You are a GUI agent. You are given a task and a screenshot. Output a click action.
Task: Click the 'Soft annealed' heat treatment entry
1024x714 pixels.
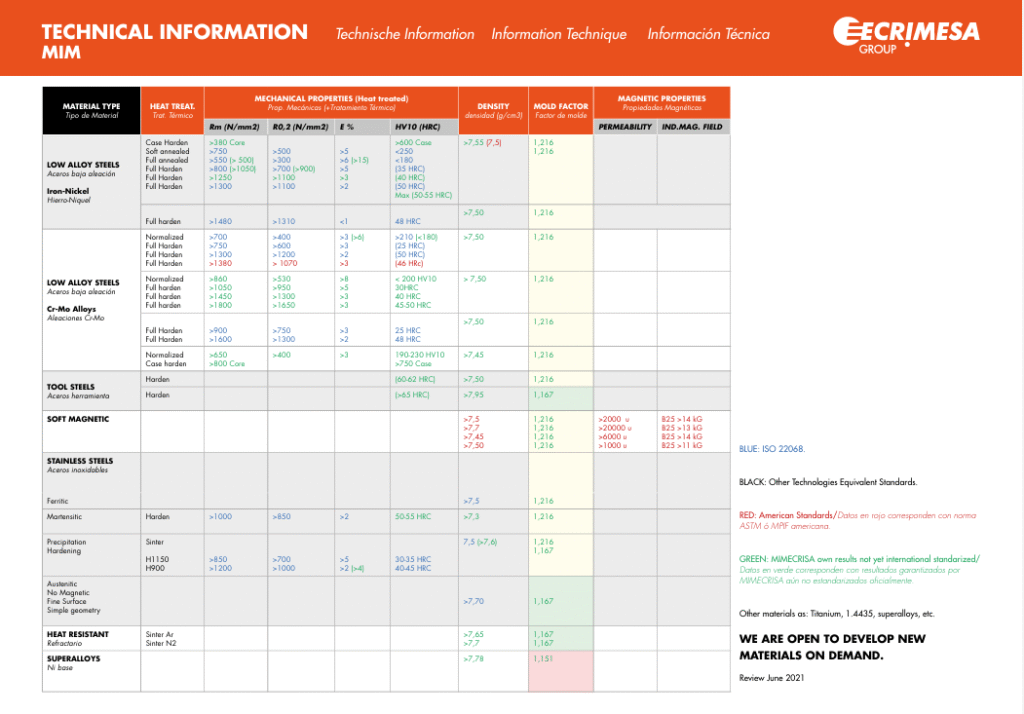(167, 151)
